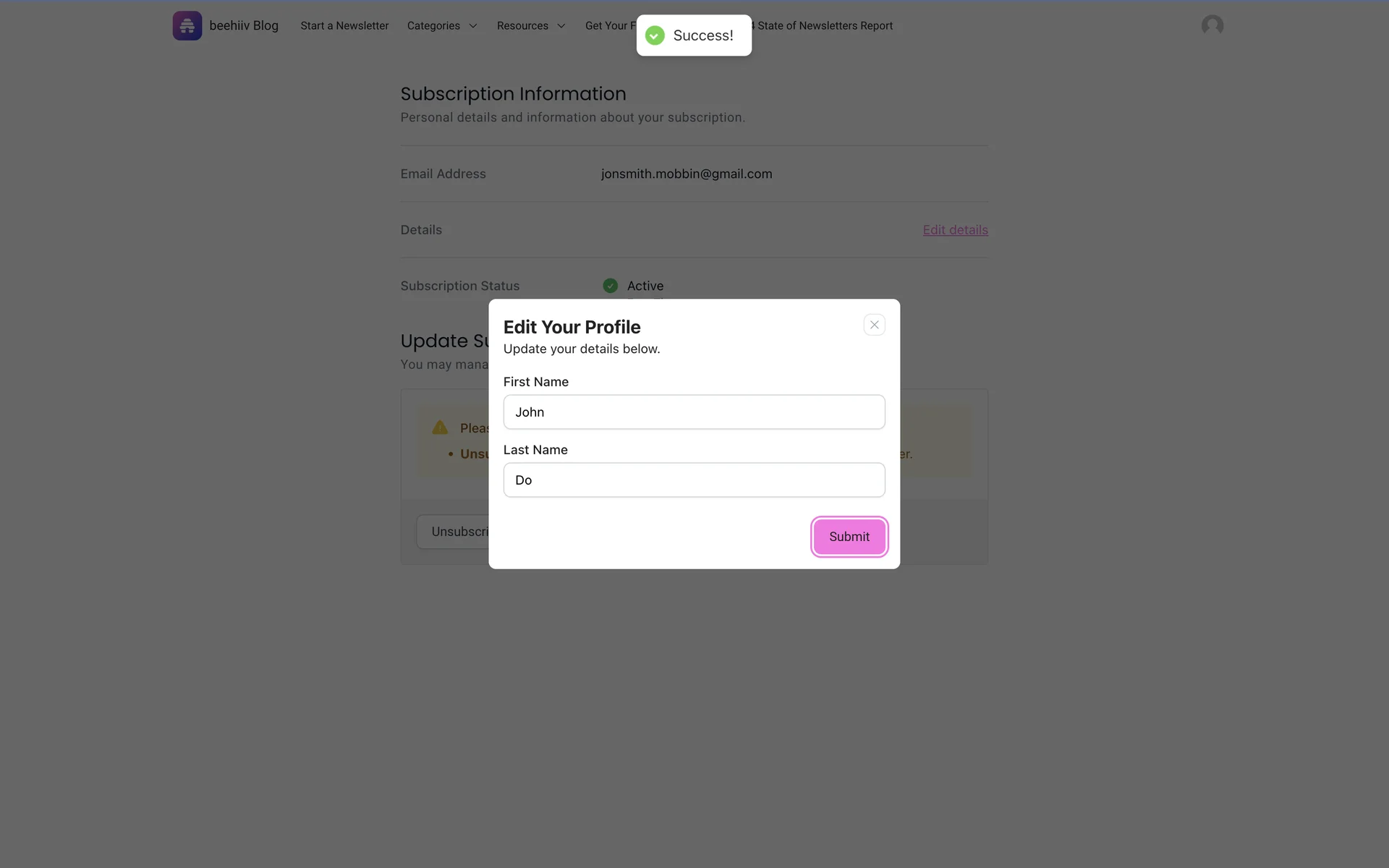1389x868 pixels.
Task: Click the yellow warning triangle icon
Action: (x=440, y=427)
